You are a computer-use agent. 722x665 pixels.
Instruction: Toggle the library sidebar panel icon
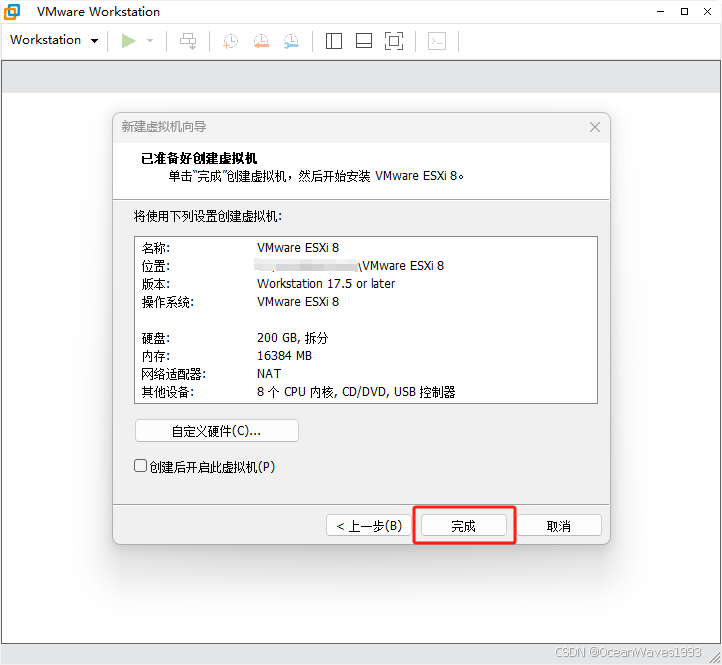coord(334,41)
